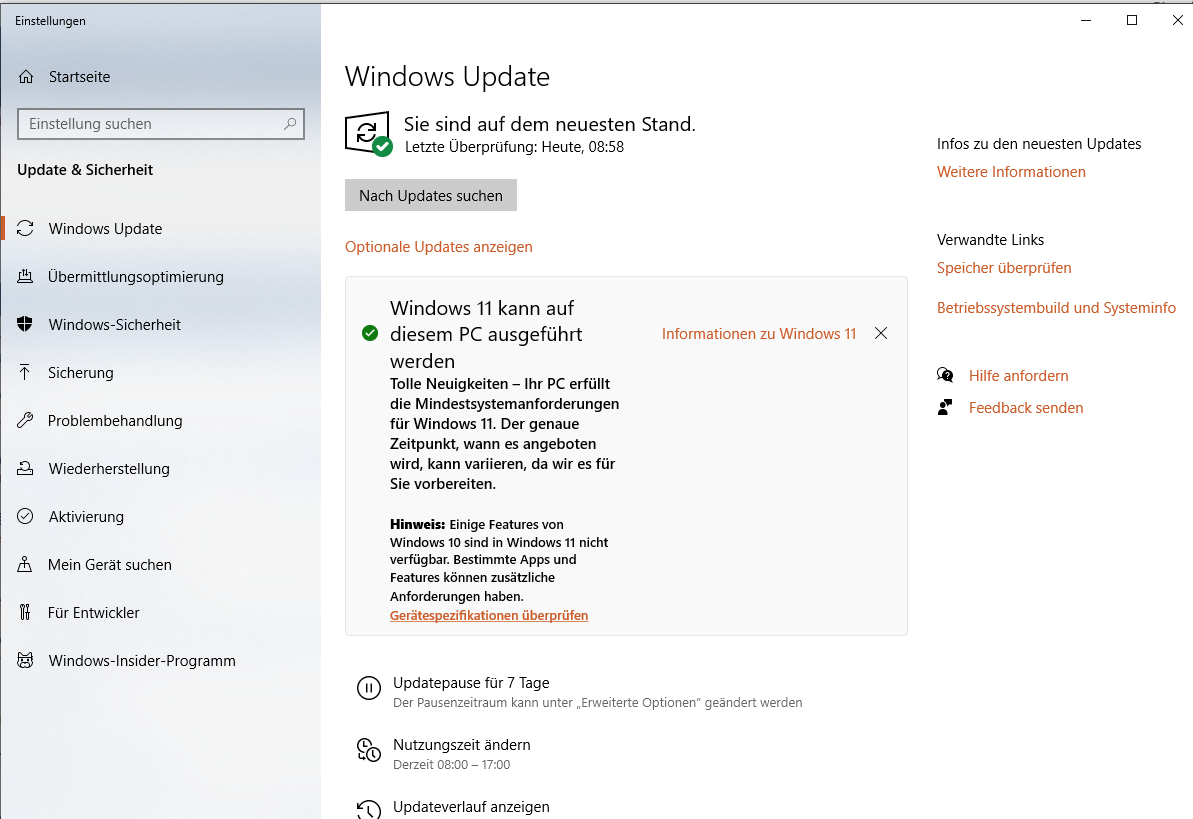Click the Windows Update sync icon in sidebar
1193x819 pixels.
pyautogui.click(x=25, y=228)
